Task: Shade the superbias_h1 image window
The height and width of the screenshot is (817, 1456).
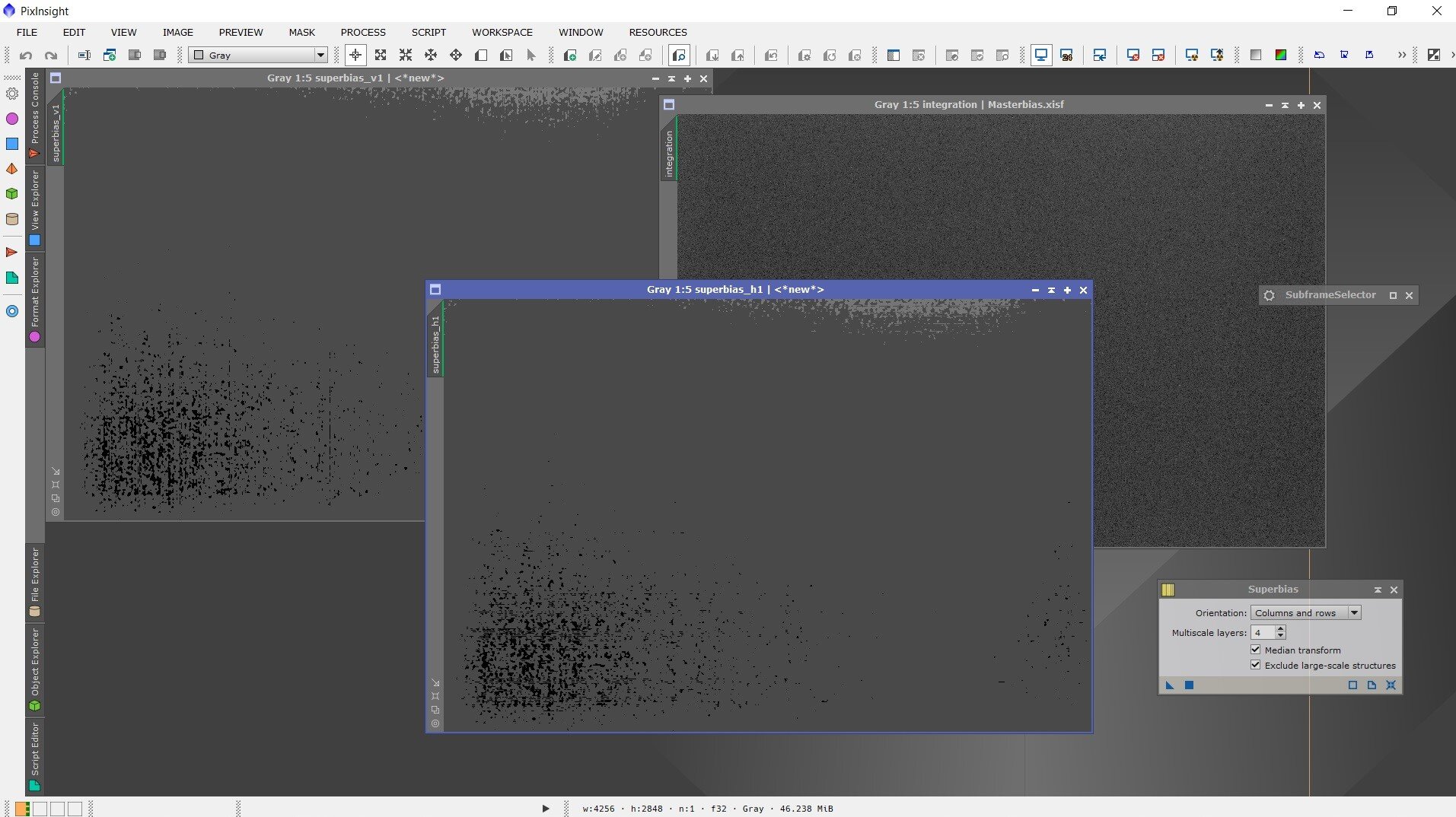Action: 1051,290
